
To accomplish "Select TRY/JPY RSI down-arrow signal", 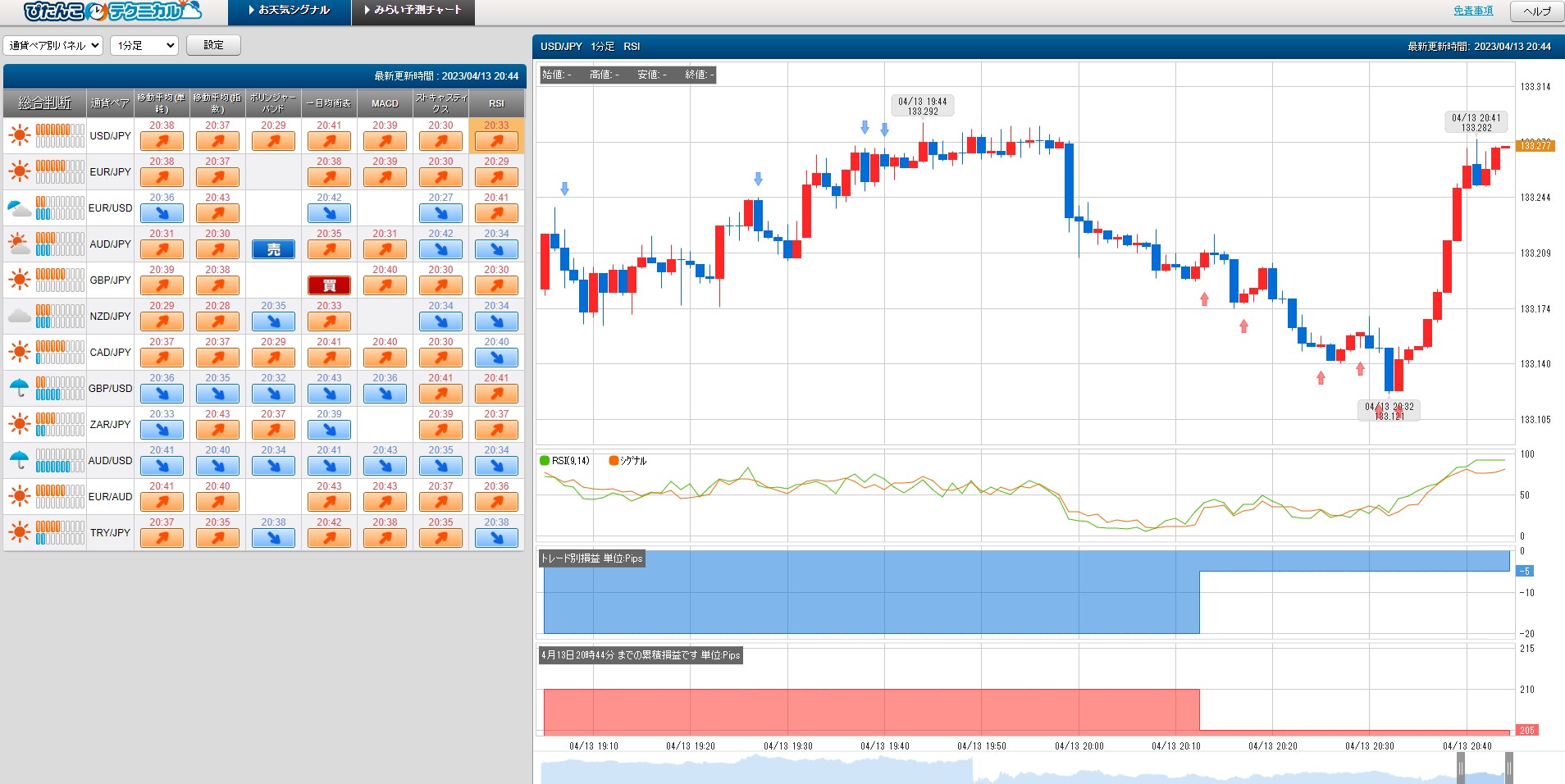I will (x=496, y=538).
